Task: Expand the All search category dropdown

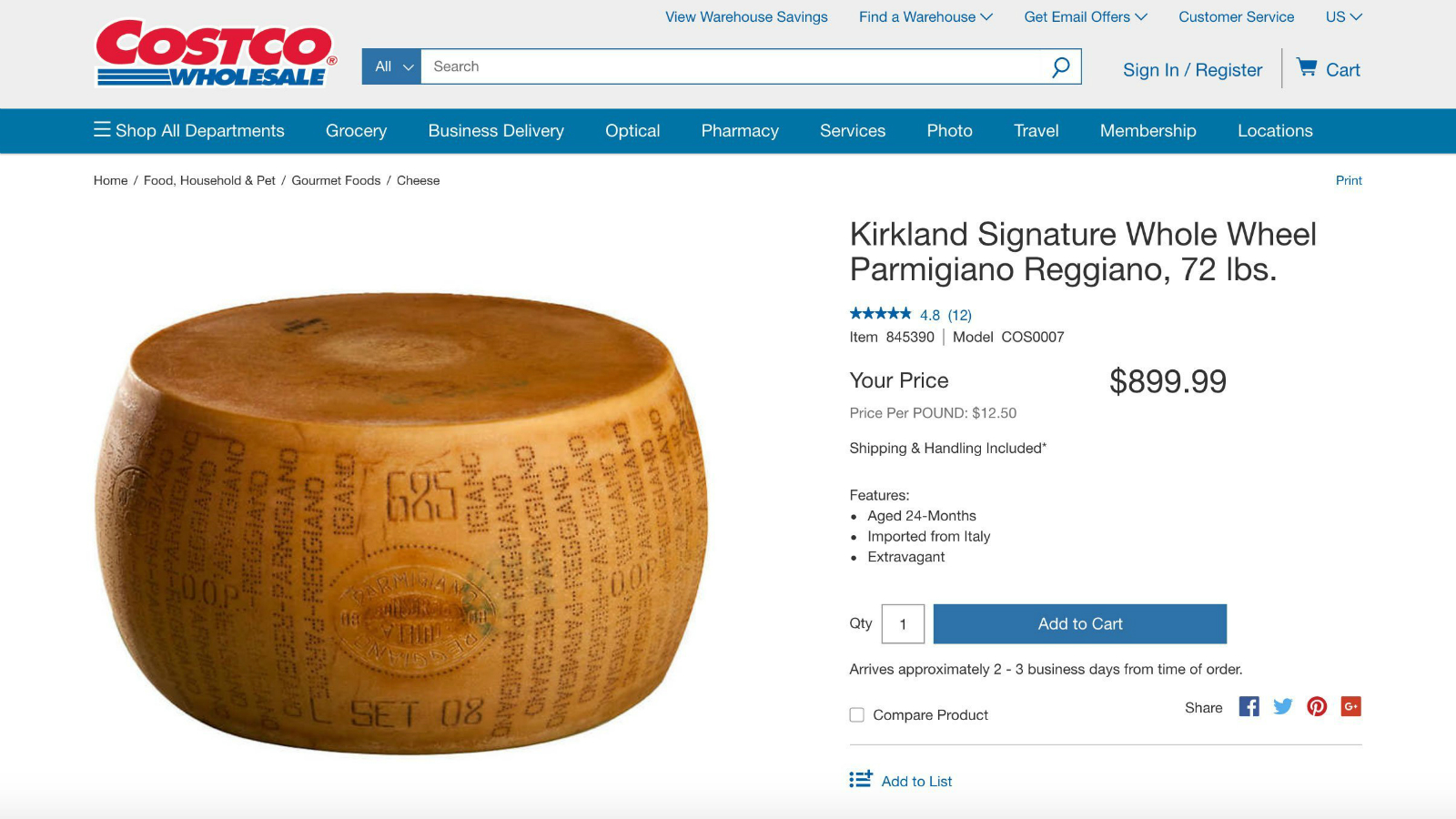Action: pos(391,66)
